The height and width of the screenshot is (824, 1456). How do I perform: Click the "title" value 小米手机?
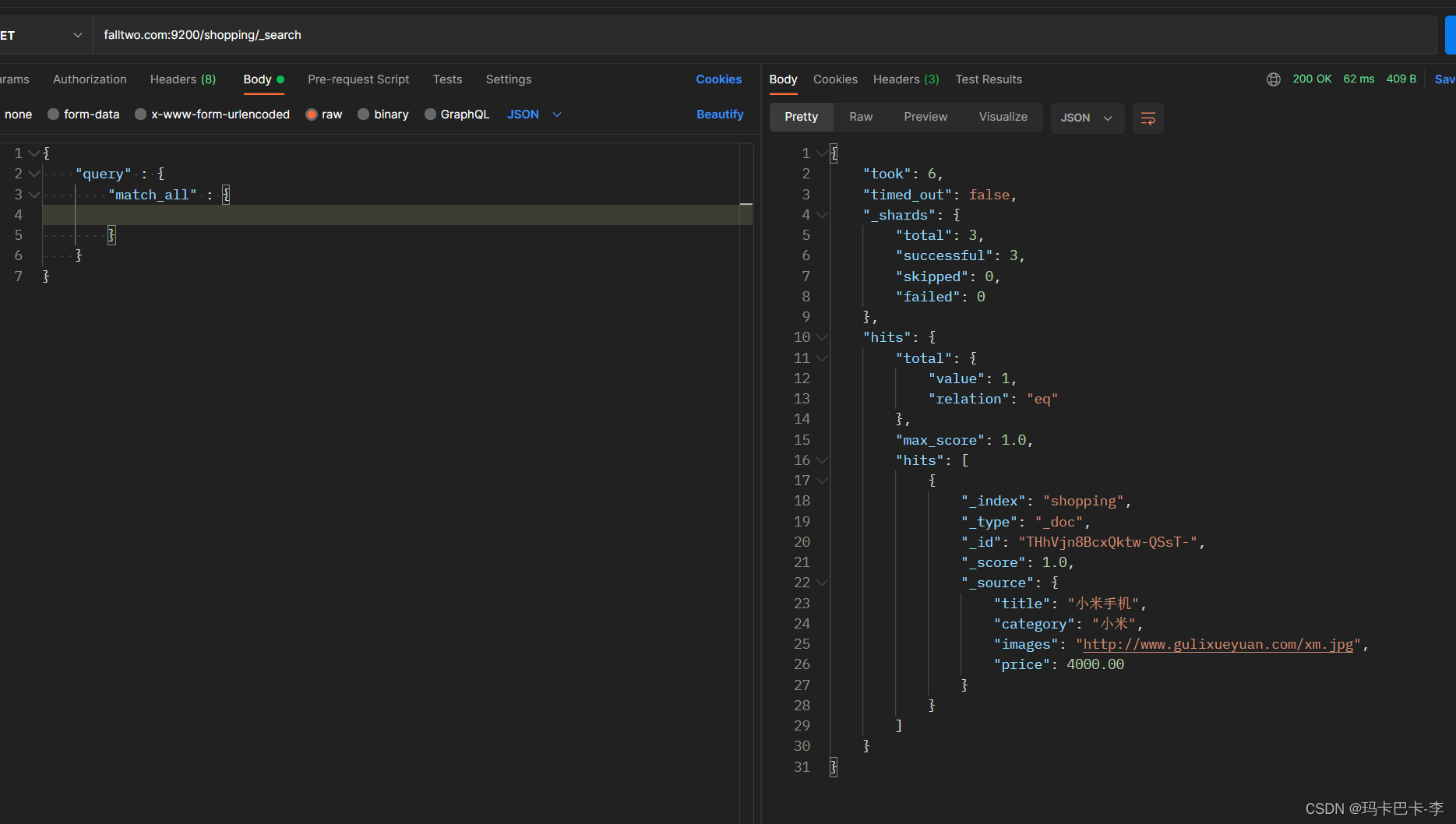tap(1103, 604)
